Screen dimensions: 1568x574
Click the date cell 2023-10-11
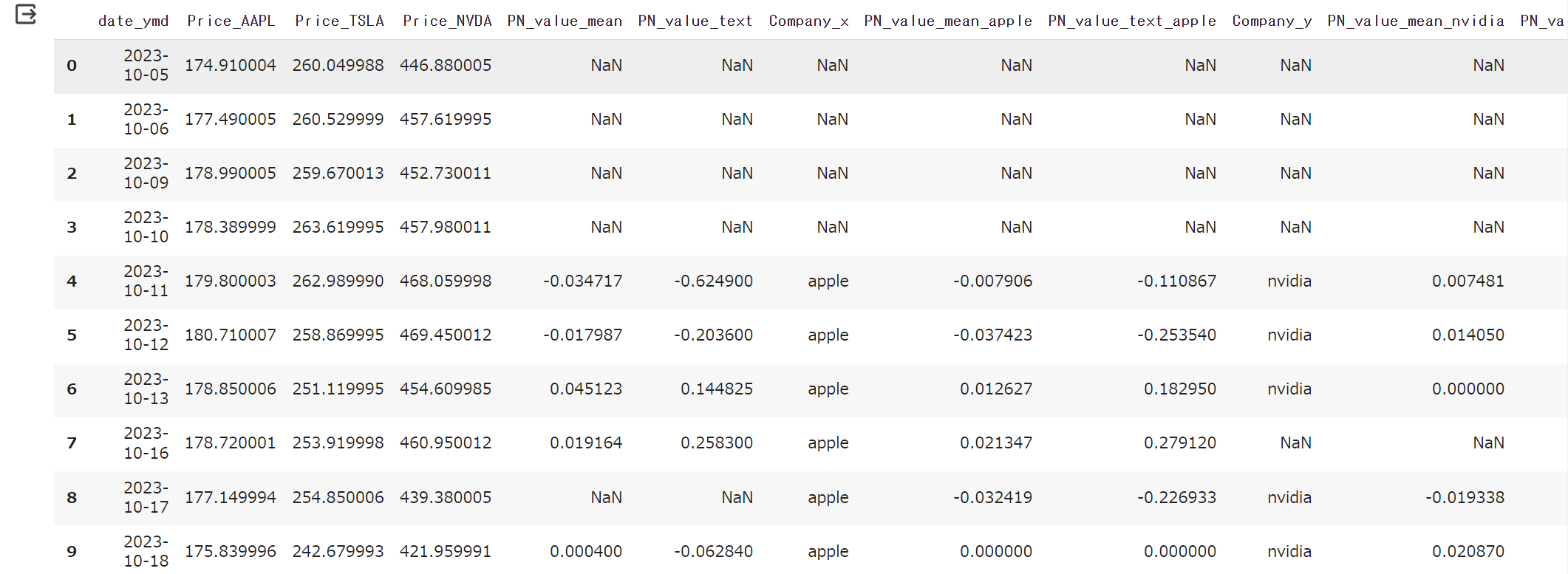pyautogui.click(x=146, y=281)
